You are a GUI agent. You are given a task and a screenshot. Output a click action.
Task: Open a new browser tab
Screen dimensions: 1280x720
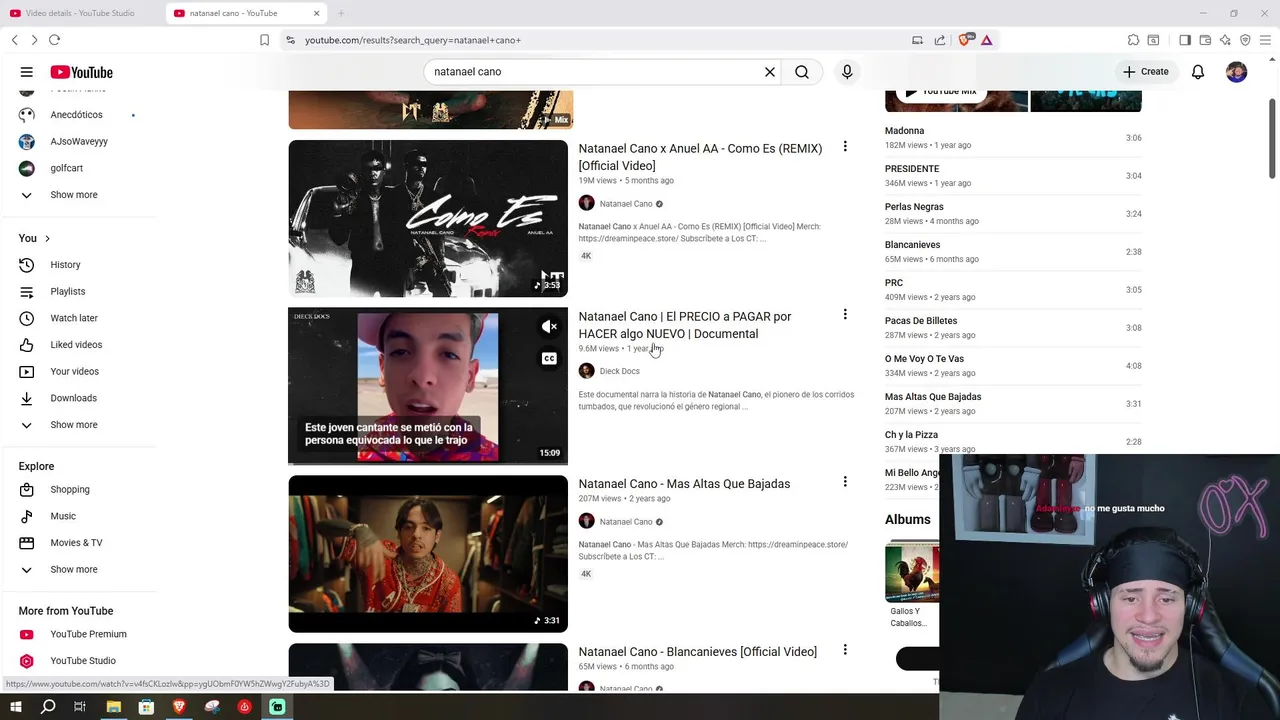341,13
